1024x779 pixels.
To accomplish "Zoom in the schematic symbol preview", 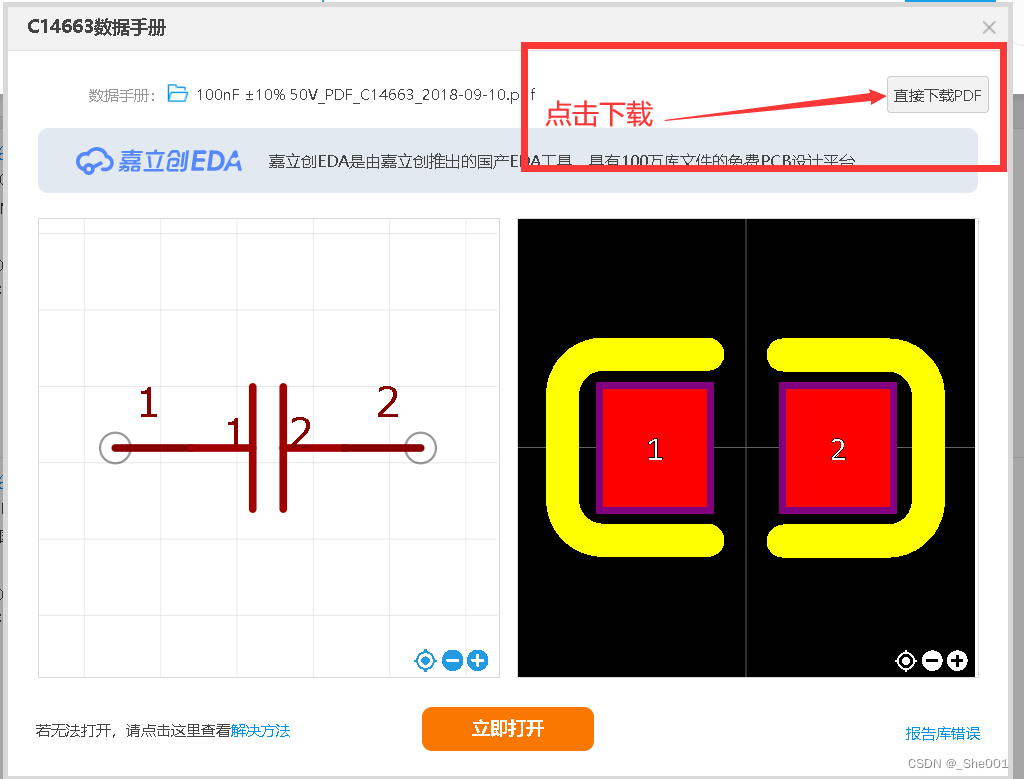I will (478, 661).
